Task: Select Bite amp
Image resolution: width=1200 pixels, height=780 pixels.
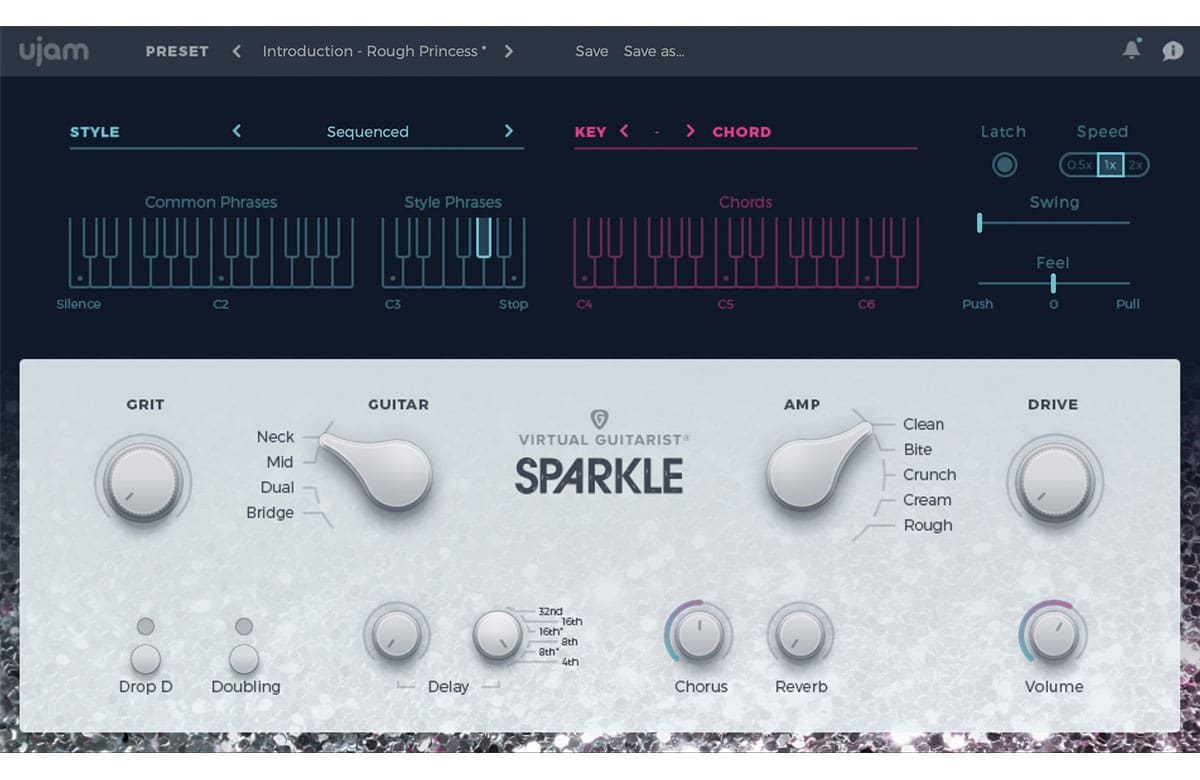Action: click(x=917, y=449)
